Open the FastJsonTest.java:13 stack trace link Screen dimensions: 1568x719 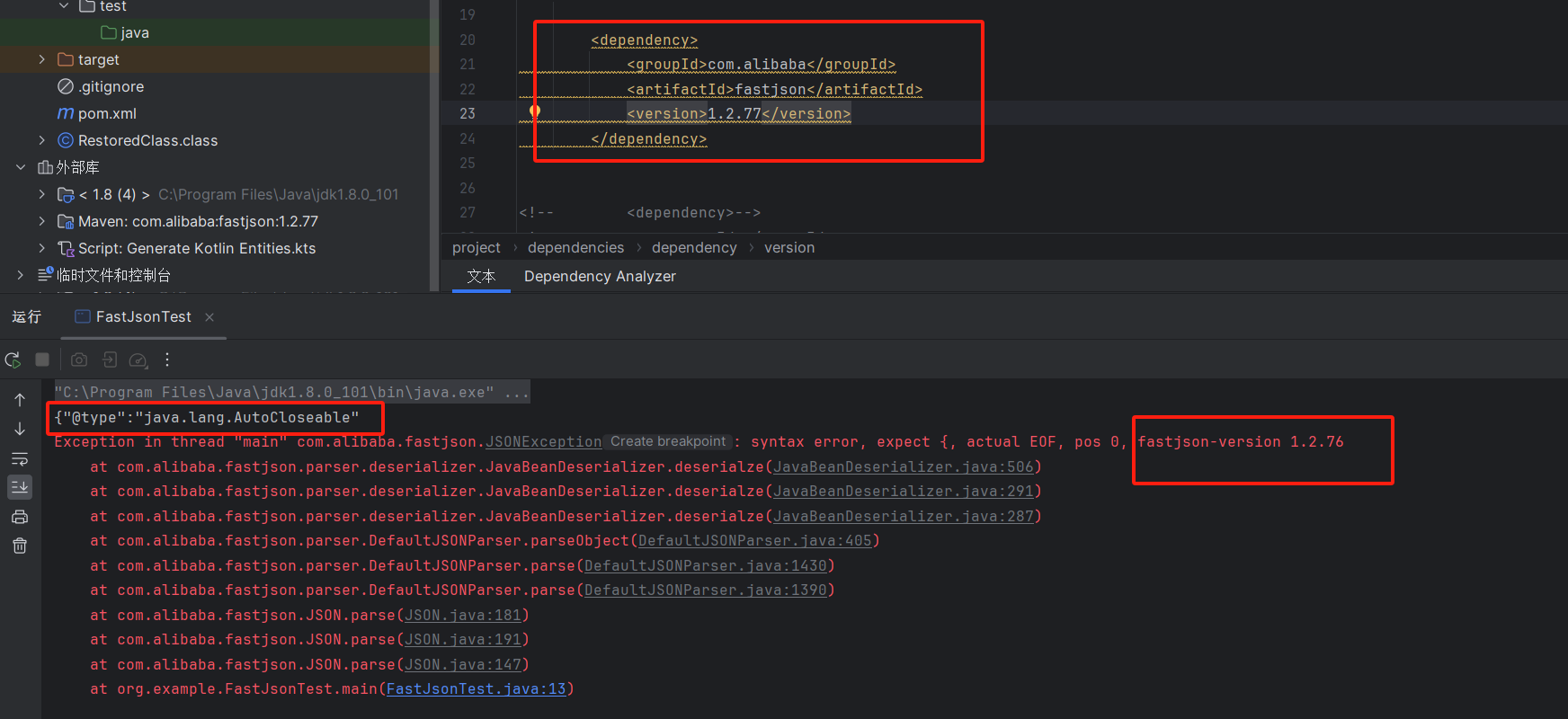coord(477,688)
